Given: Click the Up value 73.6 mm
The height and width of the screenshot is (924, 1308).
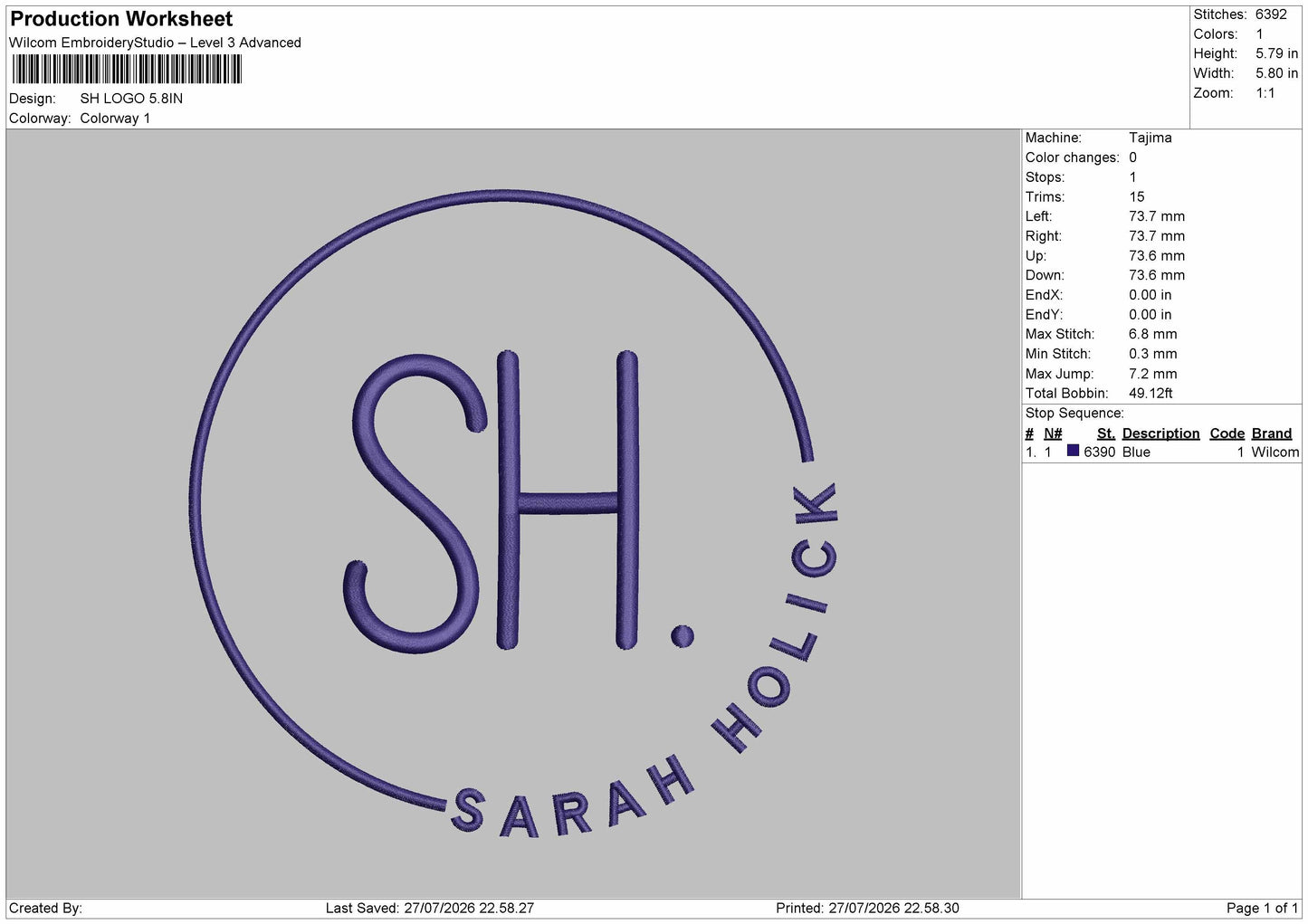Looking at the screenshot, I should pyautogui.click(x=1157, y=256).
